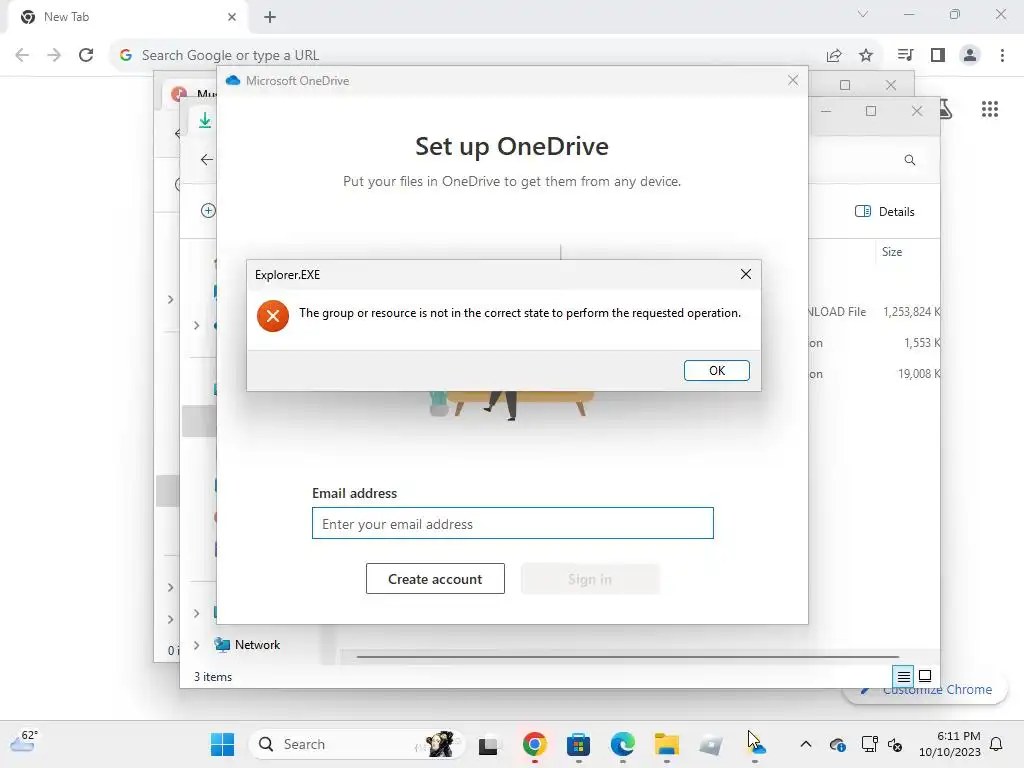Open Chrome media control icon
Screen dimensions: 1024x768
[x=905, y=55]
